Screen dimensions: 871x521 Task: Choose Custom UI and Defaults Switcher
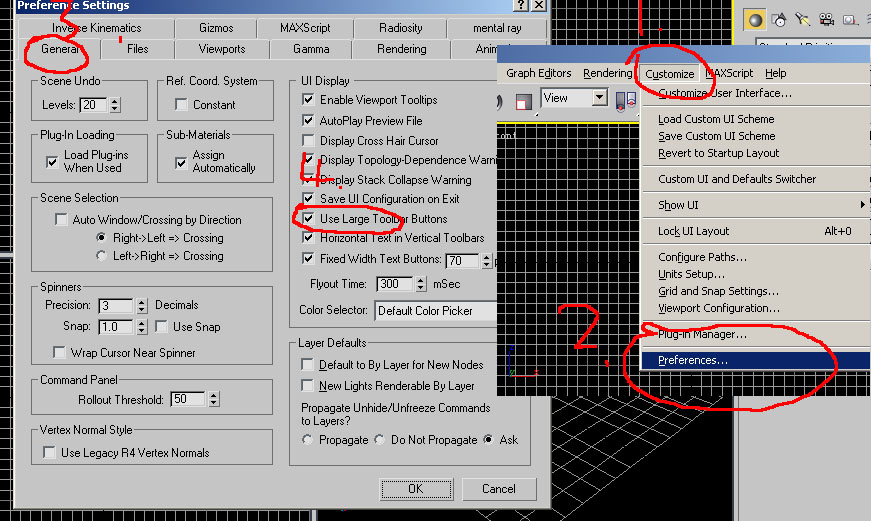[755, 179]
